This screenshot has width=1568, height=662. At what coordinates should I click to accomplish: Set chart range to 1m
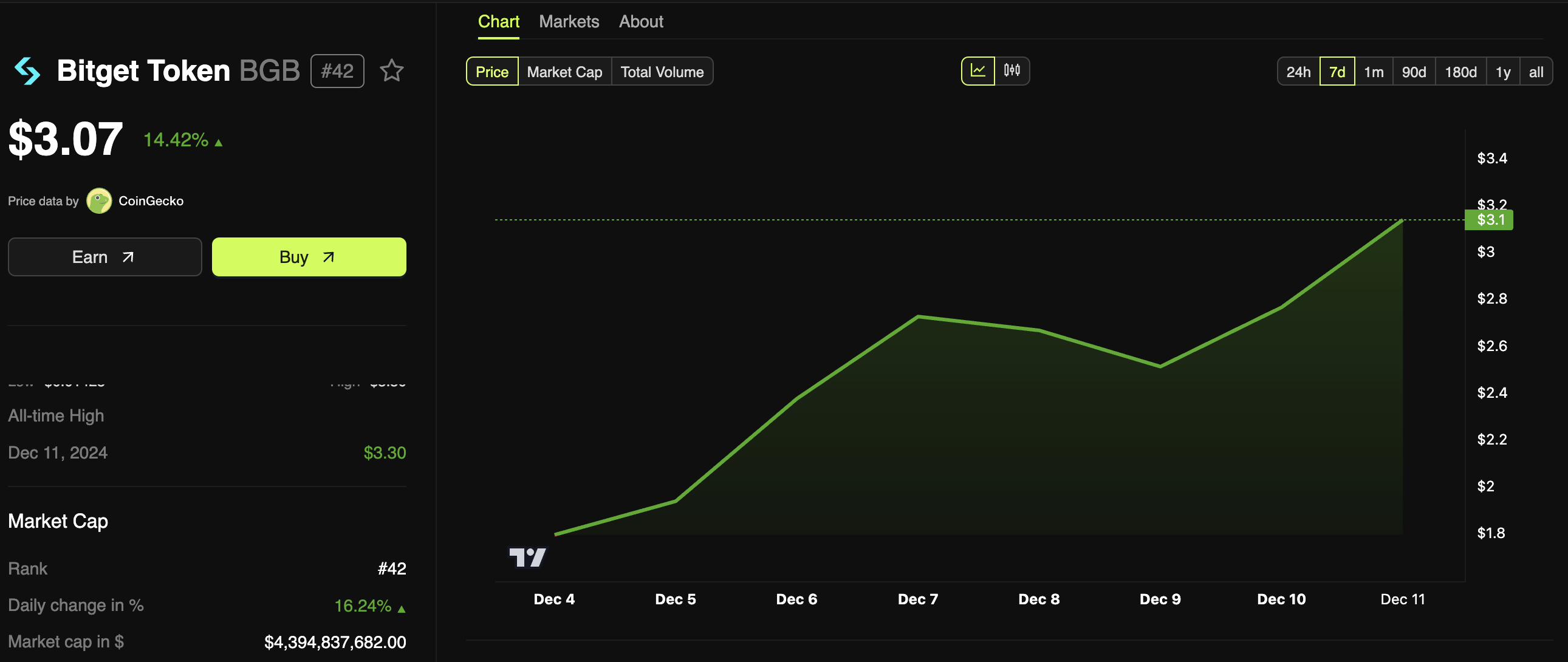(1373, 72)
